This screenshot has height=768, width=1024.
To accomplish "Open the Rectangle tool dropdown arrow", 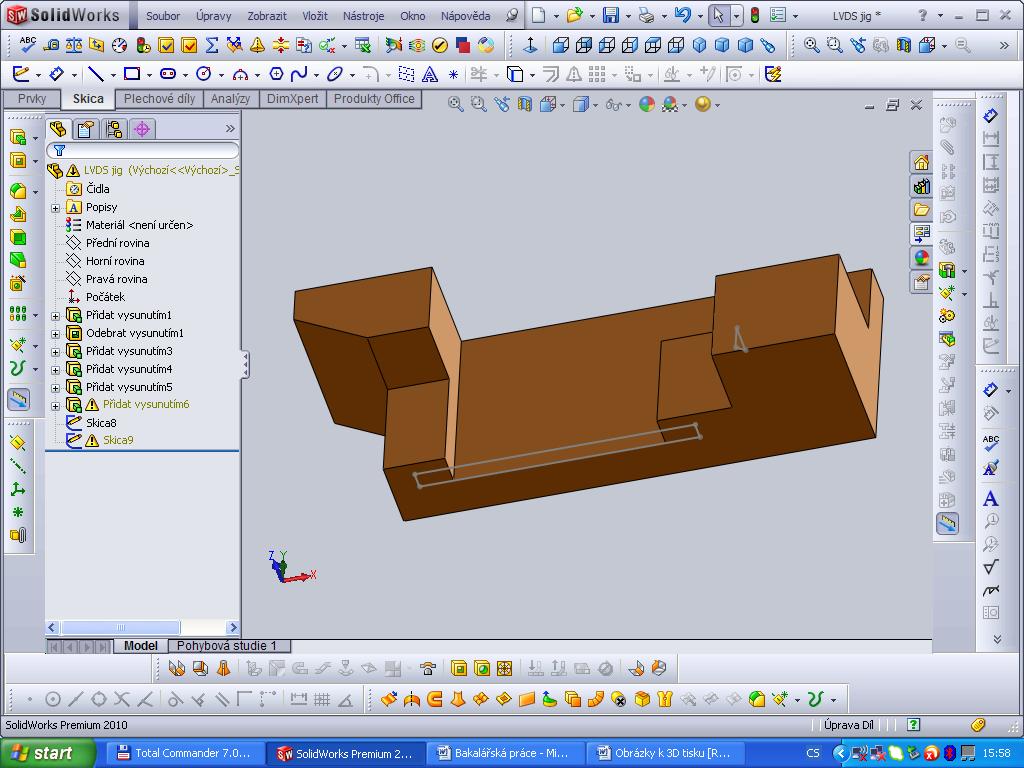I will pyautogui.click(x=148, y=75).
